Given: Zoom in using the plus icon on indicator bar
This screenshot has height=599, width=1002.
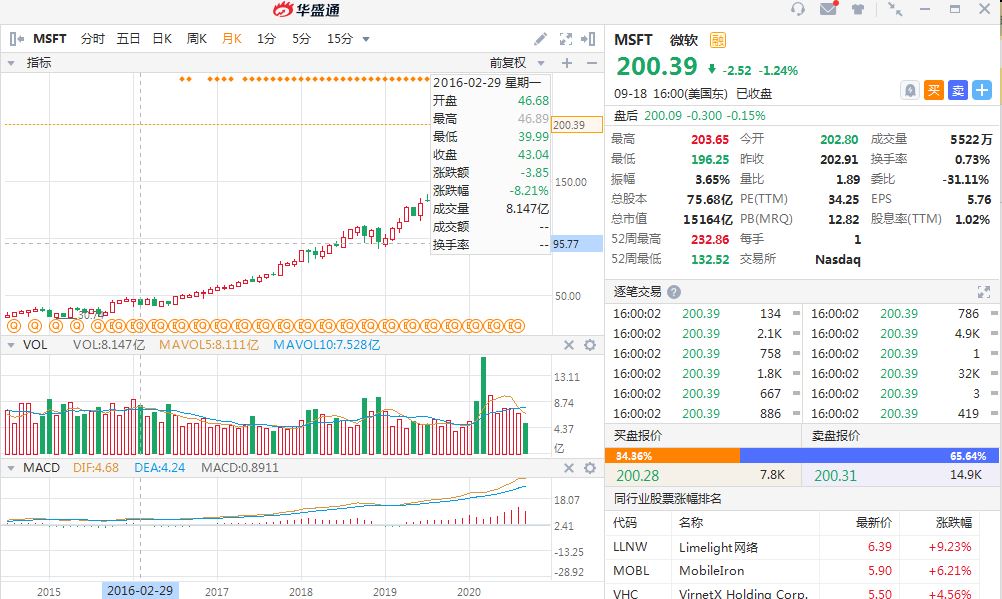Looking at the screenshot, I should [567, 63].
